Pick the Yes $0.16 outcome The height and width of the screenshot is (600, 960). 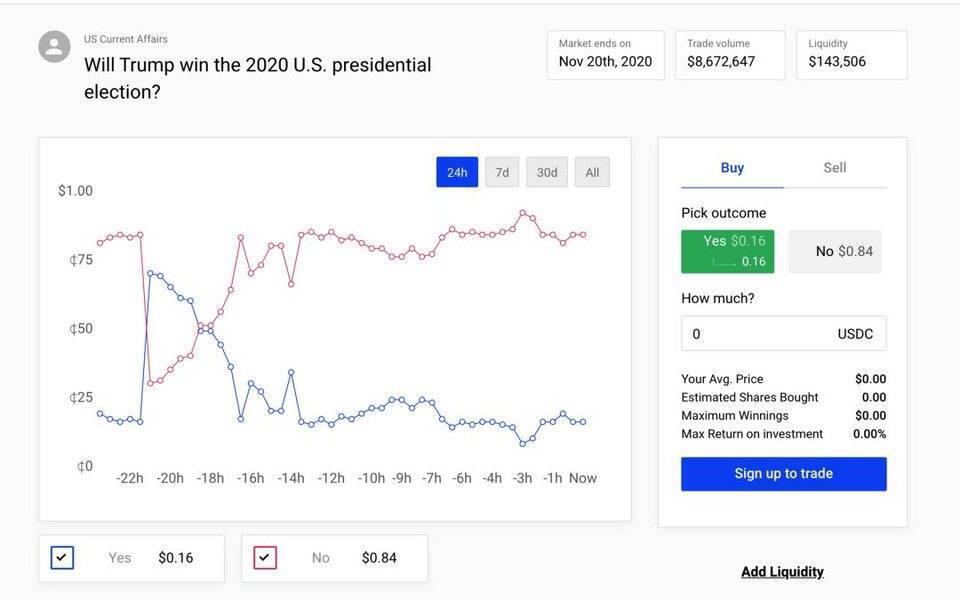point(727,252)
